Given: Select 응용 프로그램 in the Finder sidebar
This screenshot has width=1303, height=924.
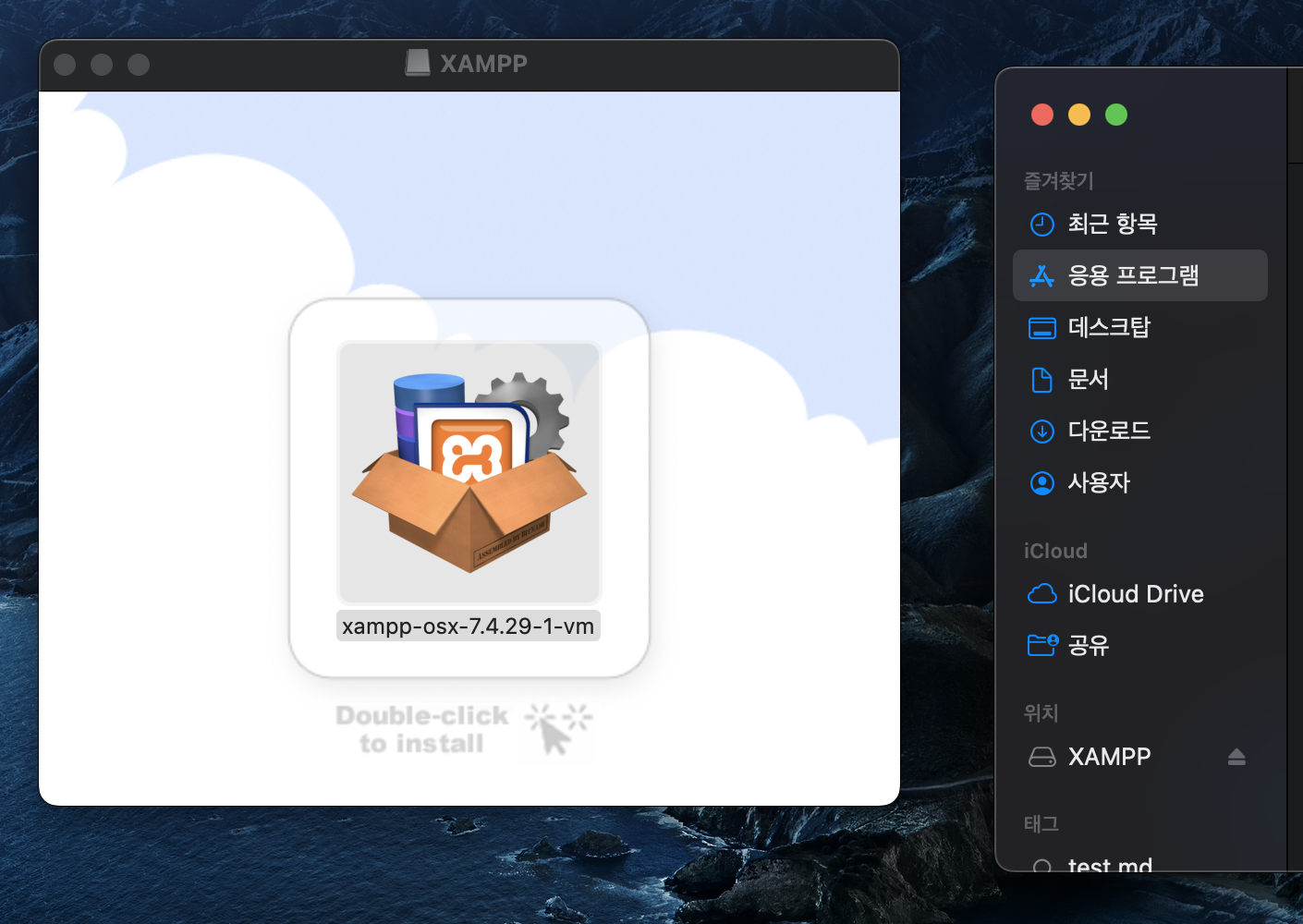Looking at the screenshot, I should (1139, 275).
